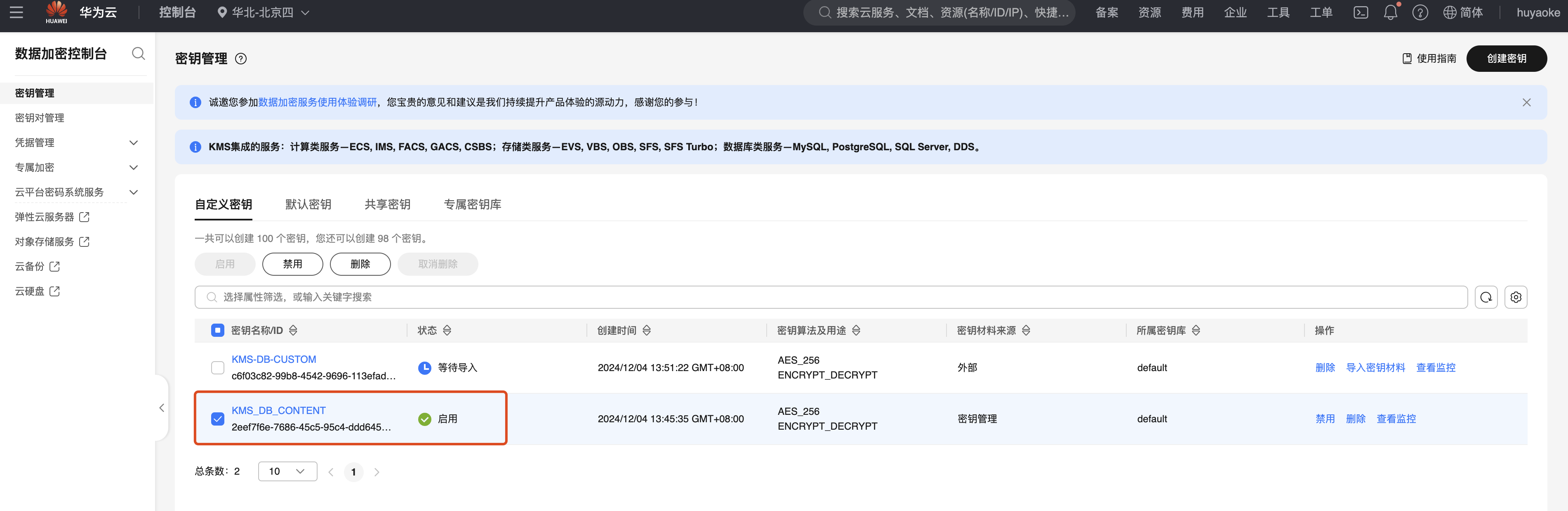Open 使用指南 guide link
This screenshot has height=511, width=1568.
point(1429,59)
